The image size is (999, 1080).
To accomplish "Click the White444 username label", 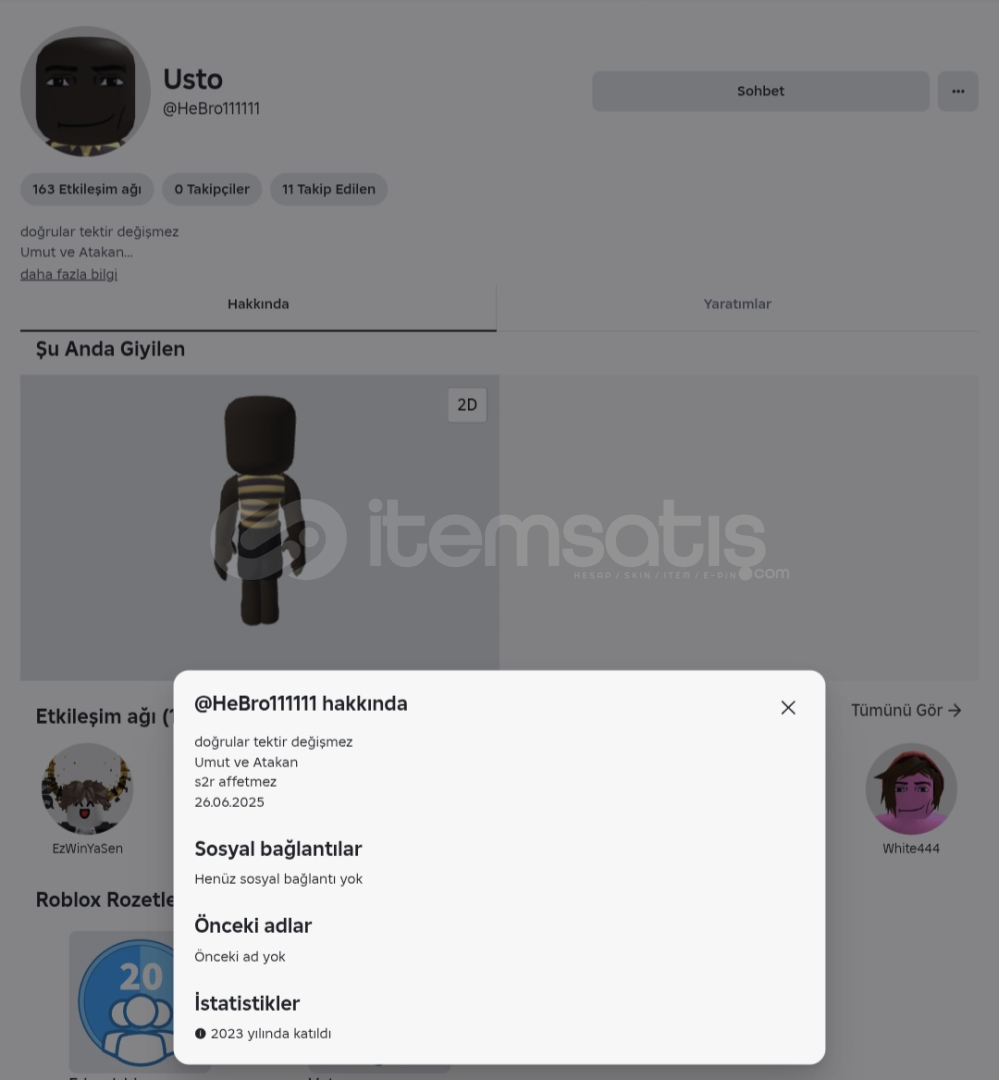I will [911, 849].
